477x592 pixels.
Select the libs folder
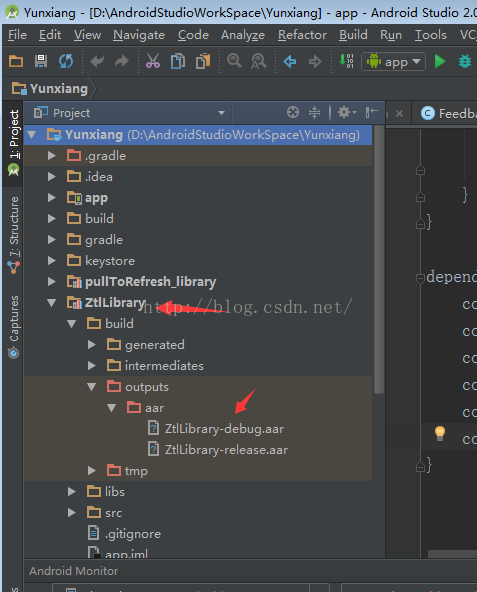[115, 492]
